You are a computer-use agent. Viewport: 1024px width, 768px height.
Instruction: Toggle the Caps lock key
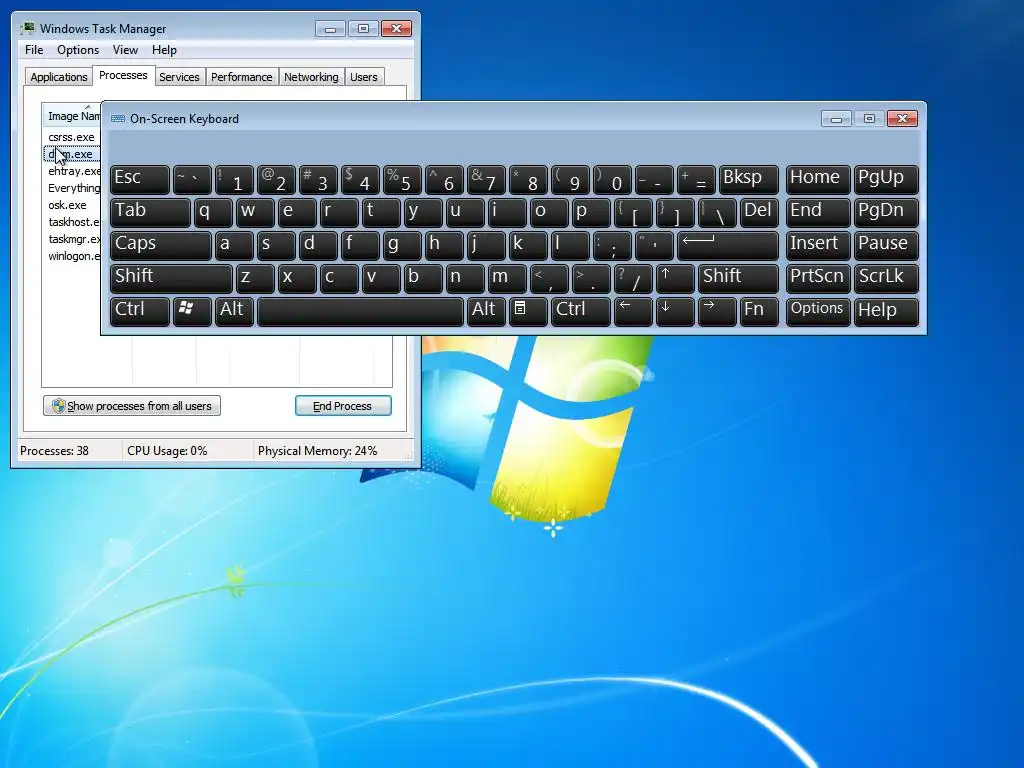161,245
